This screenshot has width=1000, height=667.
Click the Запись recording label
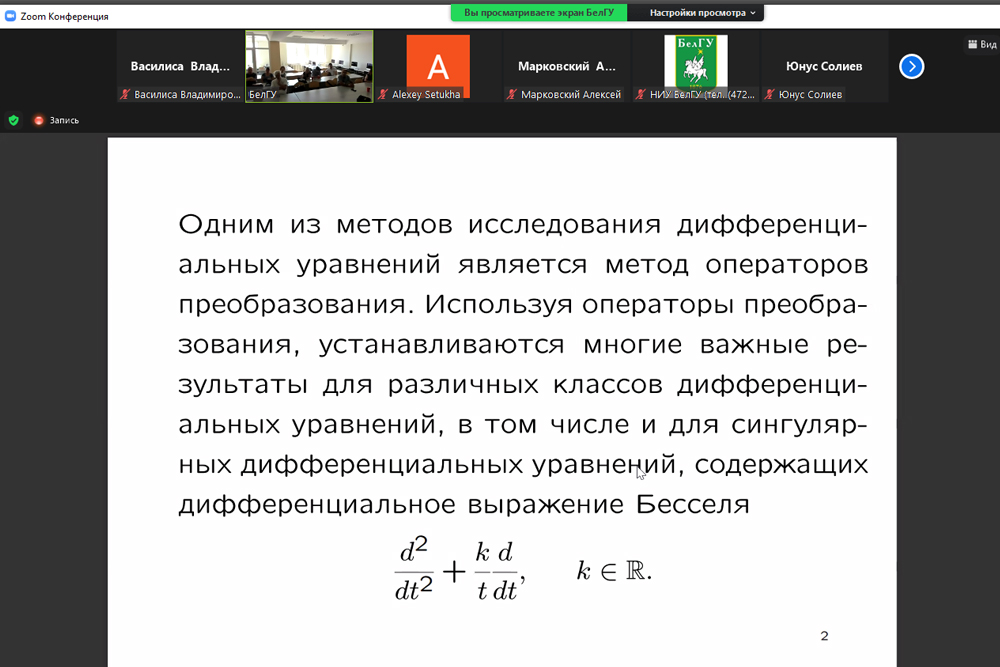[x=64, y=120]
